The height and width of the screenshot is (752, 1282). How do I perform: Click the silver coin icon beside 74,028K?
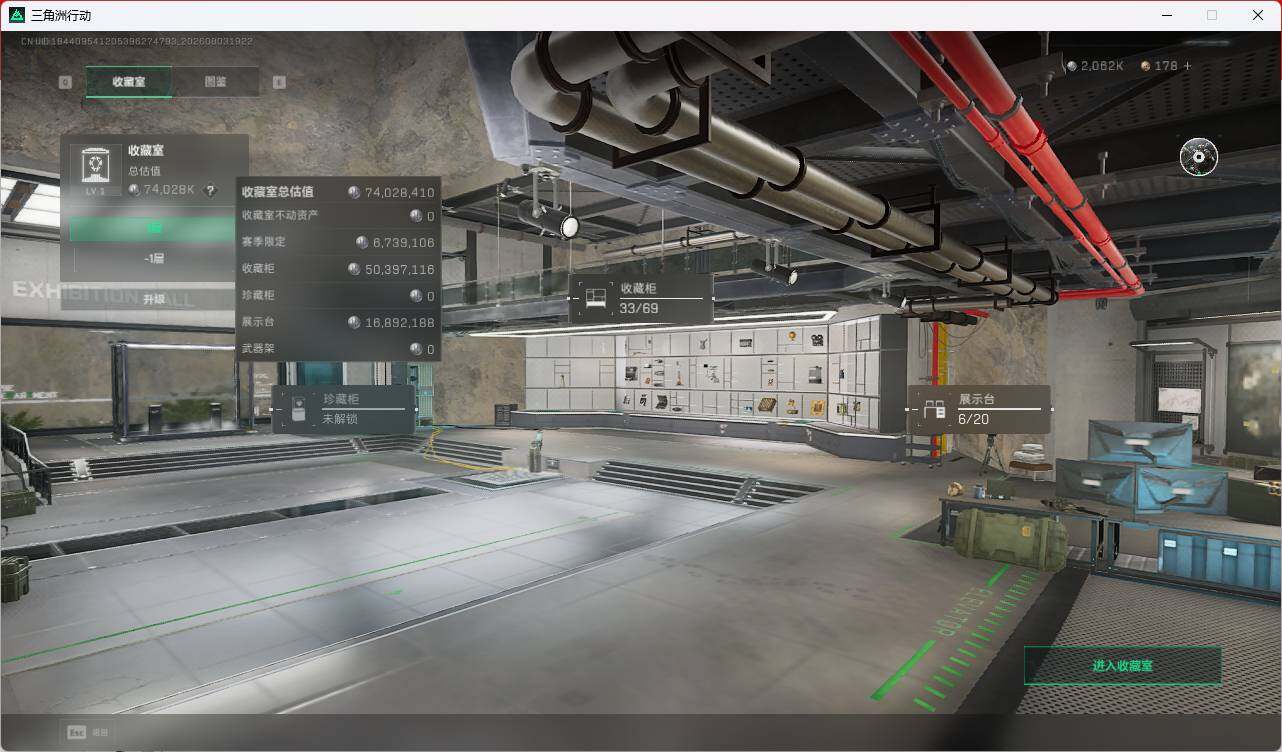[135, 190]
